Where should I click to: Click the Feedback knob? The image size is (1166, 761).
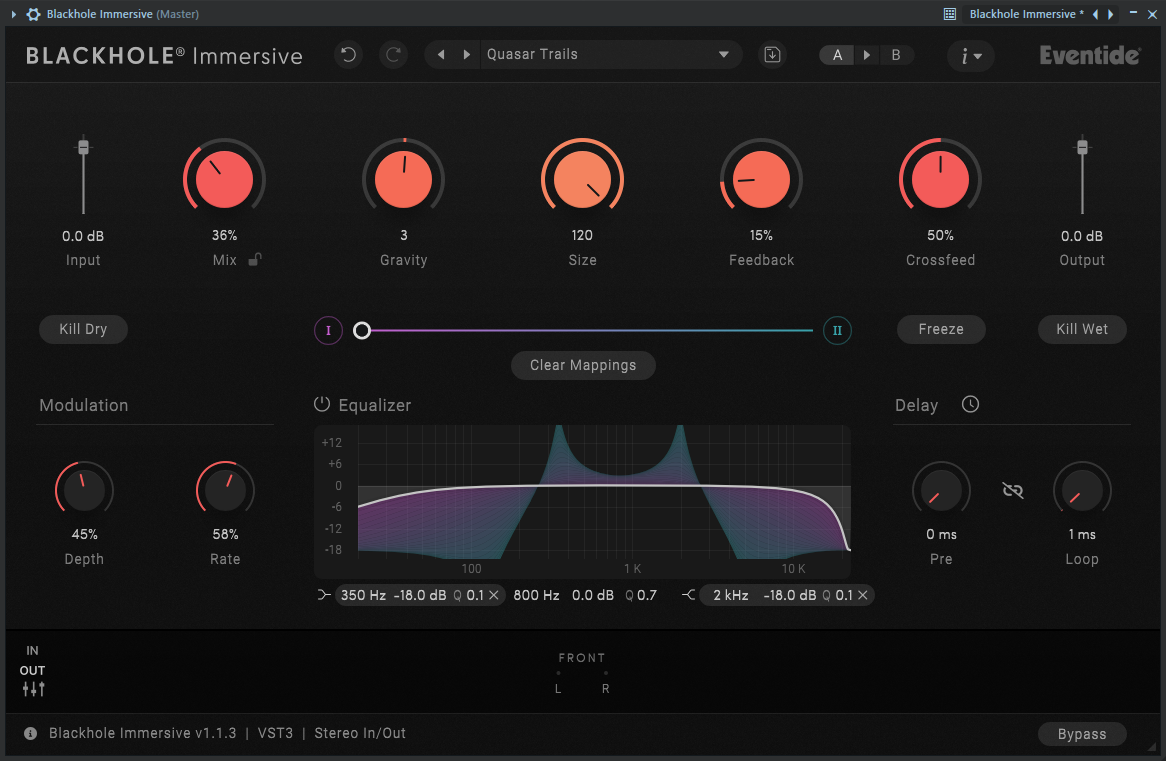761,179
